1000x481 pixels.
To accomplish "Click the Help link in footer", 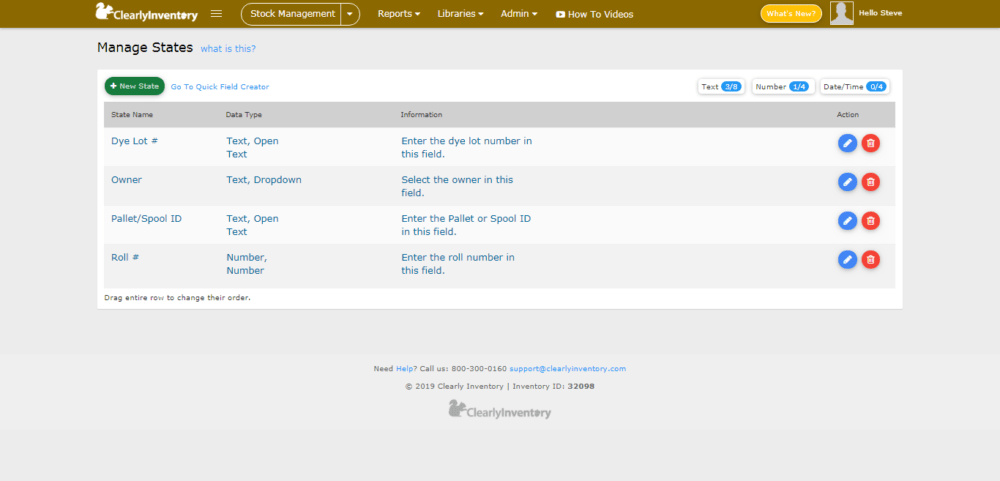I will (404, 369).
